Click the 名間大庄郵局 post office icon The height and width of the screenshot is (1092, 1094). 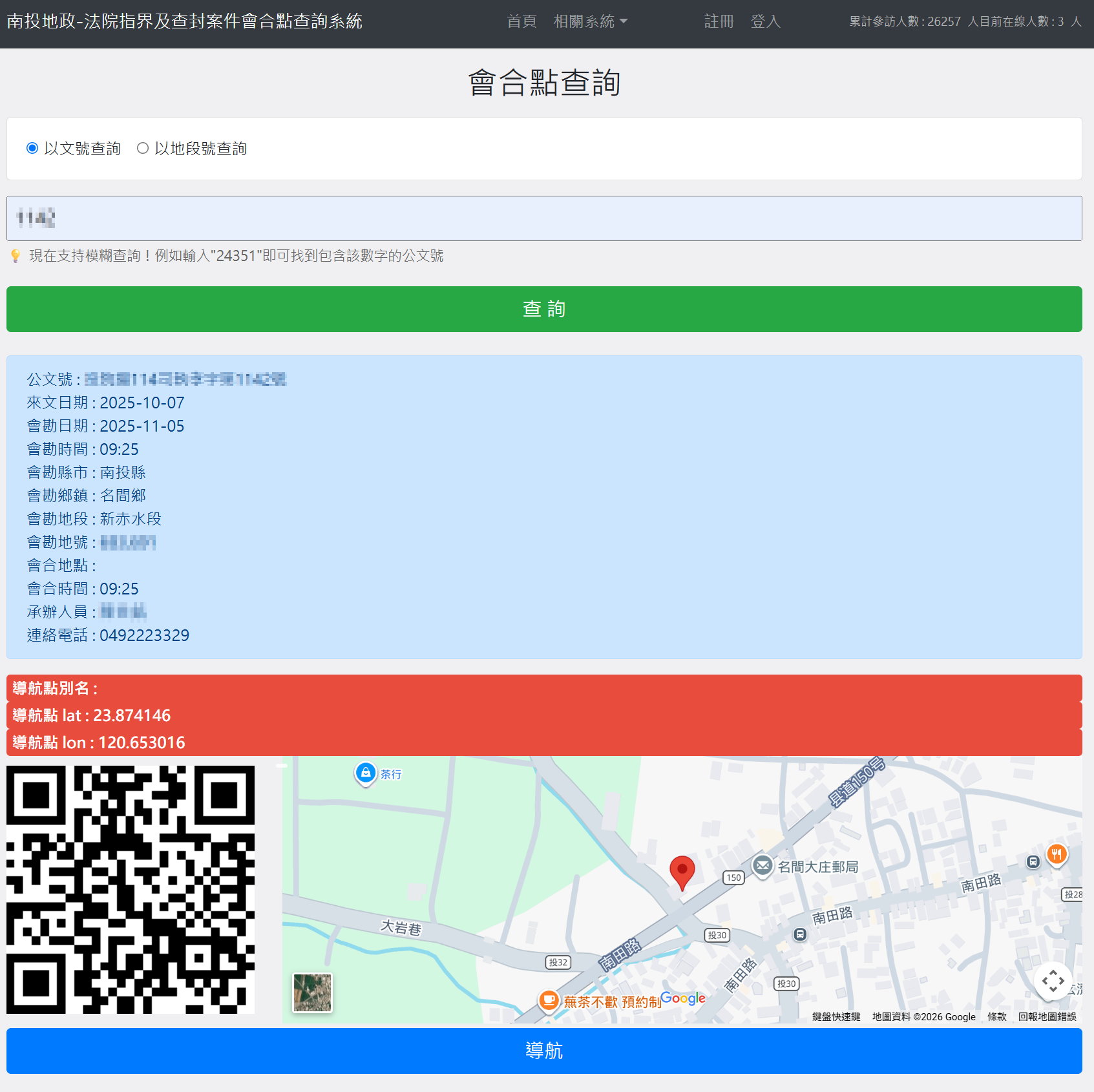click(763, 866)
